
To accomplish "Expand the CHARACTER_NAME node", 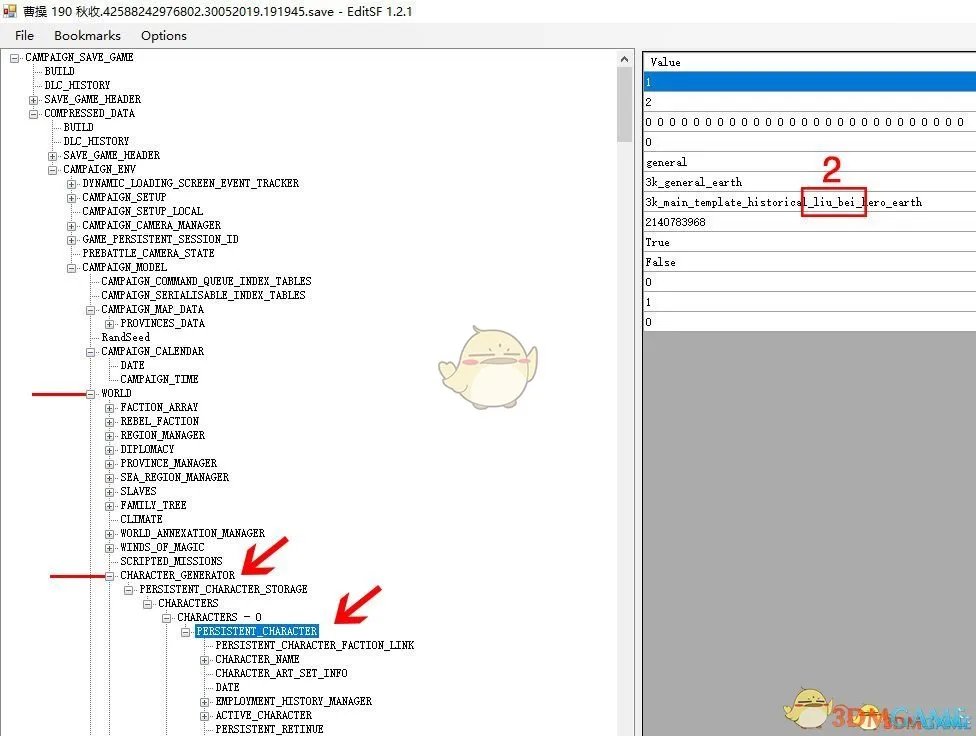I will (205, 660).
